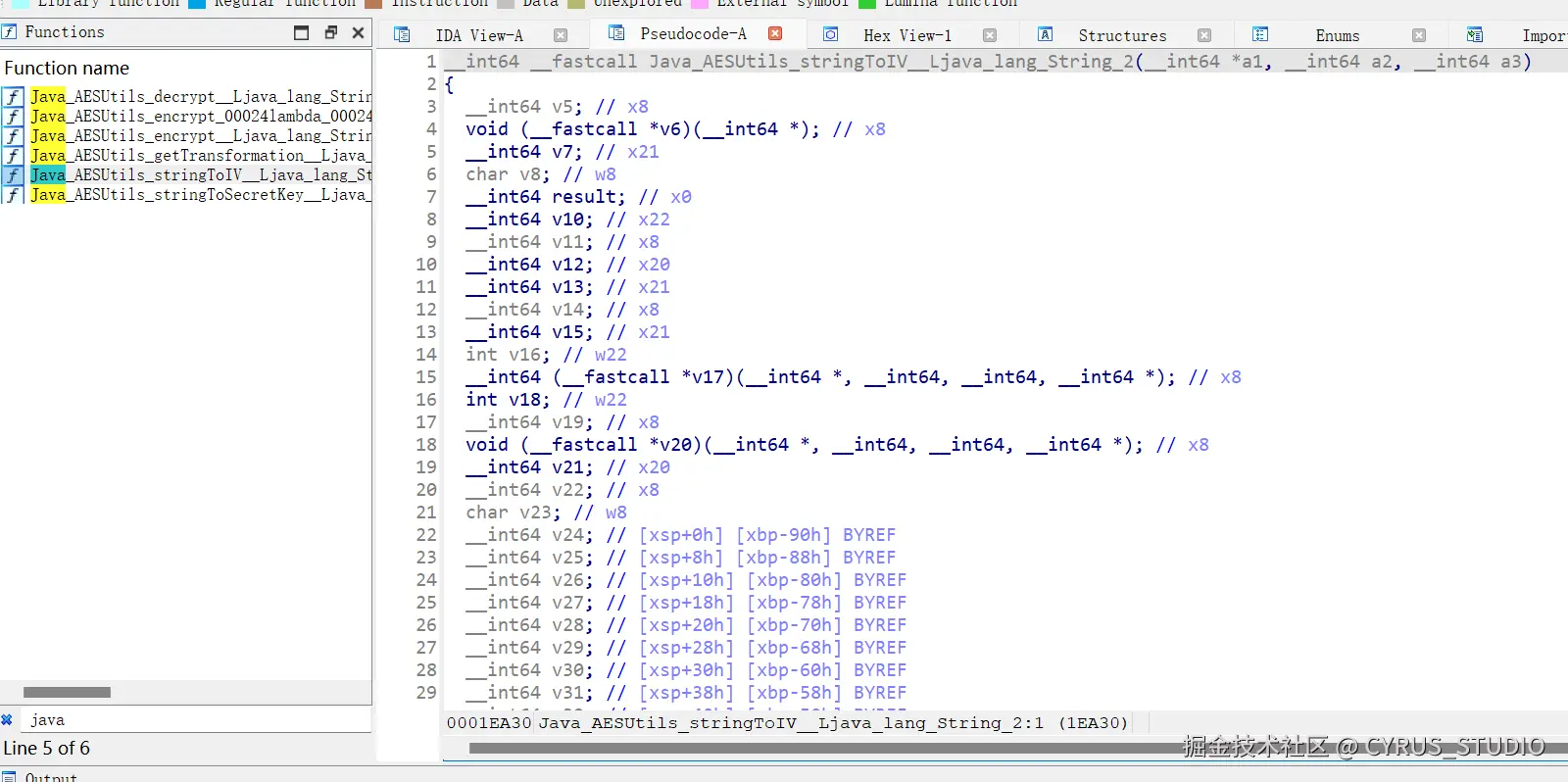Click v20 fastcall pointer declaration
Image resolution: width=1568 pixels, height=782 pixels.
click(837, 445)
